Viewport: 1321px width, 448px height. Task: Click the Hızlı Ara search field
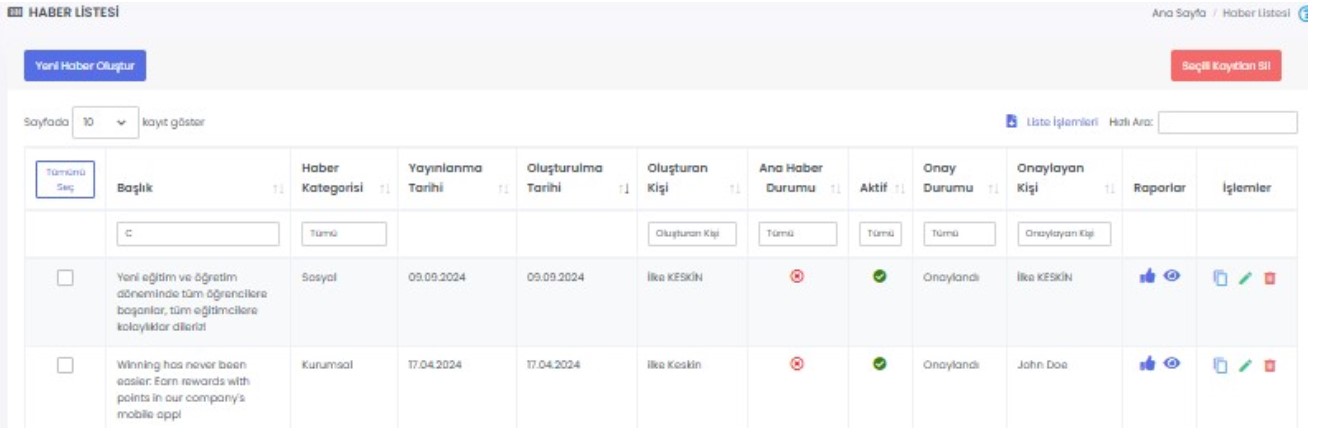tap(1227, 122)
